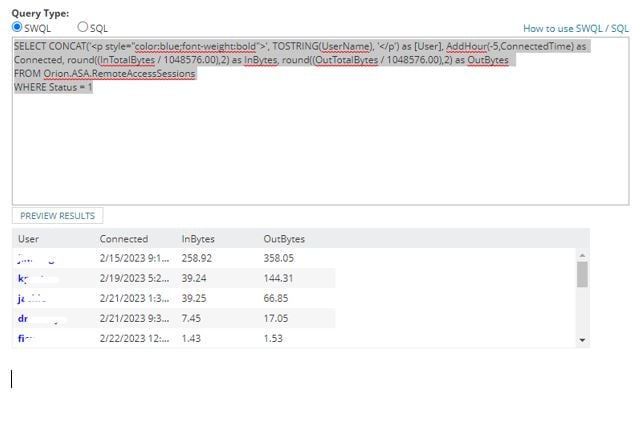Click the InBytes value 39.24
This screenshot has width=644, height=421.
194,278
